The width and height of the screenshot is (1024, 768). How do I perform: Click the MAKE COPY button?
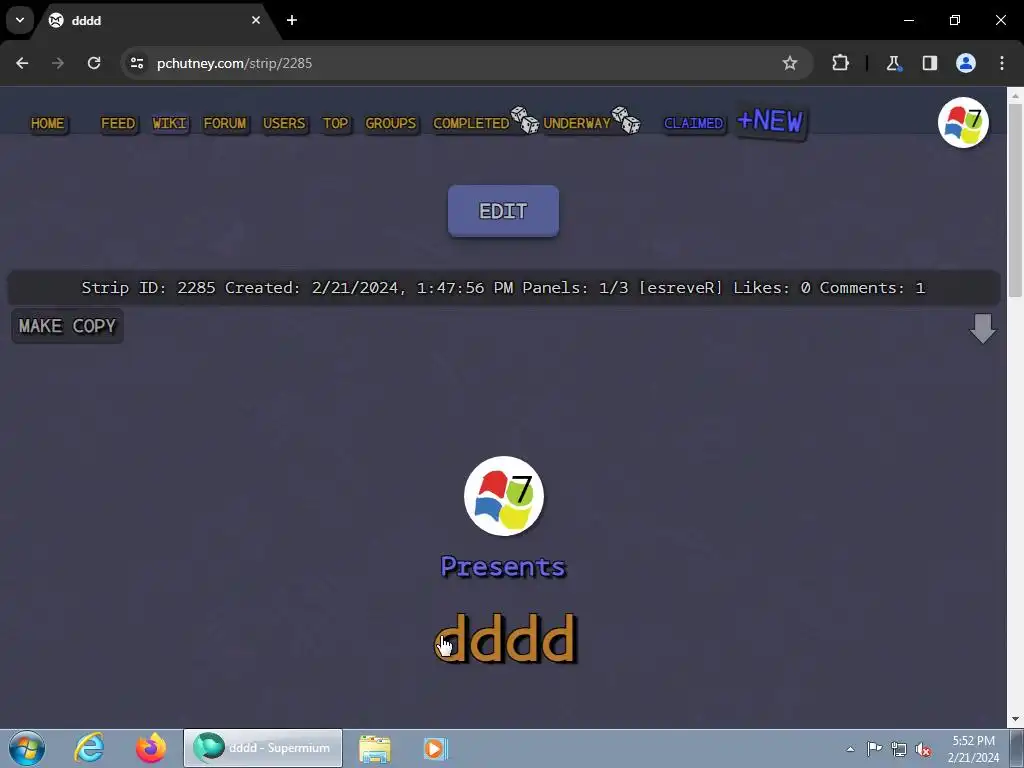coord(67,326)
